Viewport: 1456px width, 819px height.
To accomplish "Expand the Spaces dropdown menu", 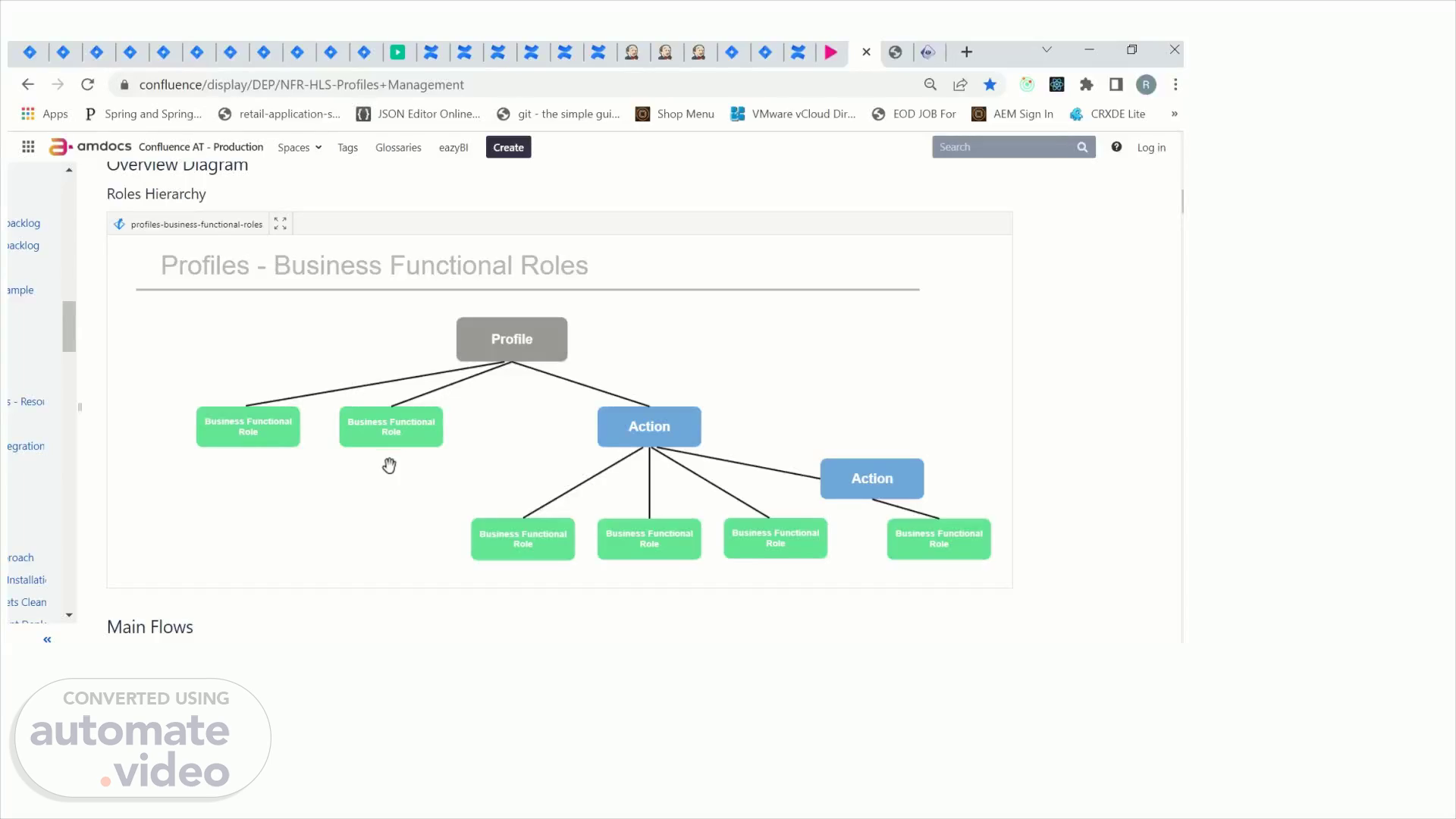I will point(300,148).
